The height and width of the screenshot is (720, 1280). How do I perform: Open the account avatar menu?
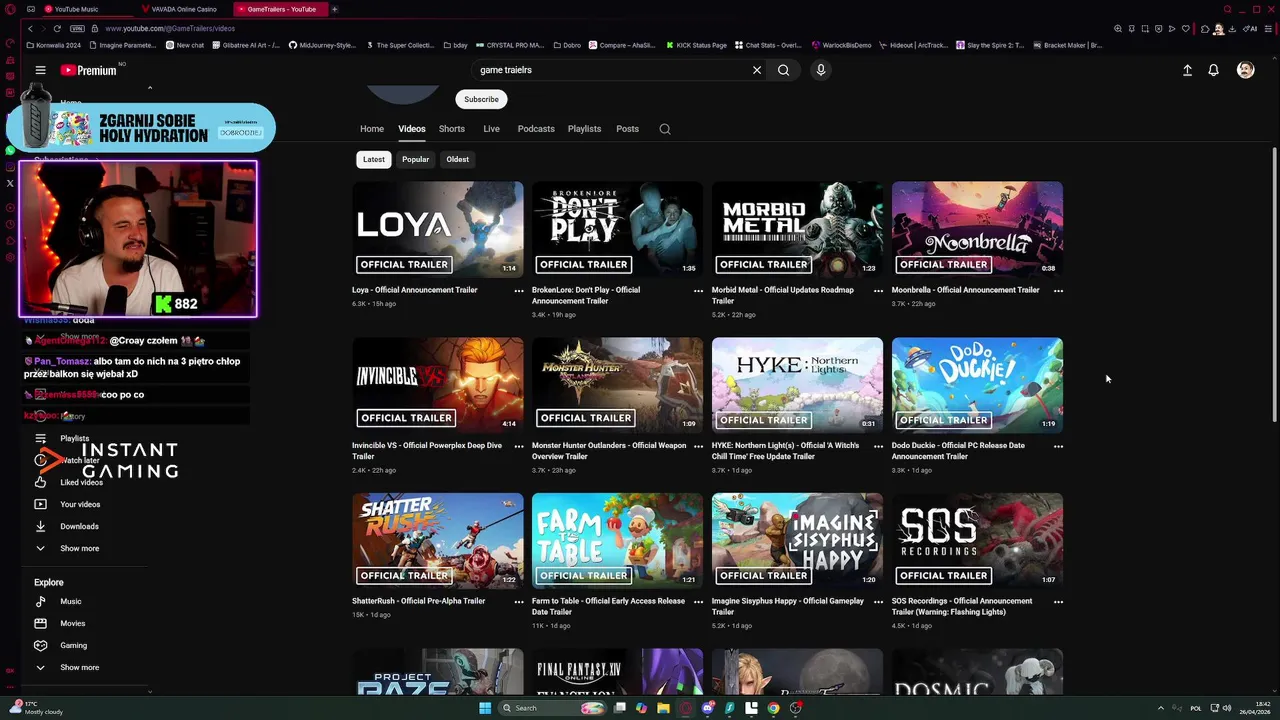[x=1245, y=70]
